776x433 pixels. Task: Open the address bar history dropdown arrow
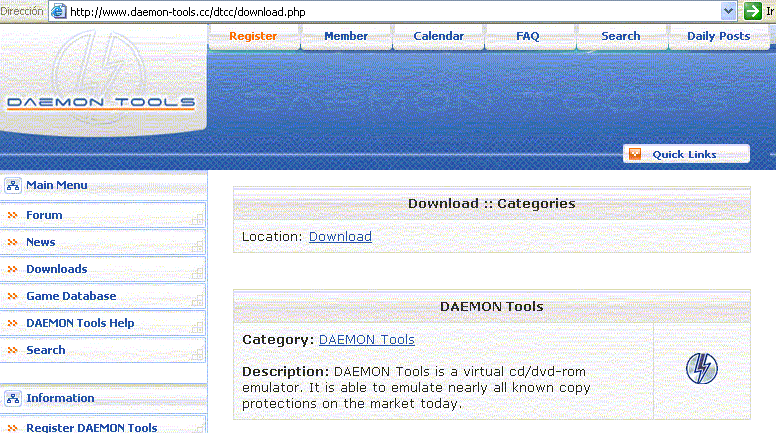point(728,11)
